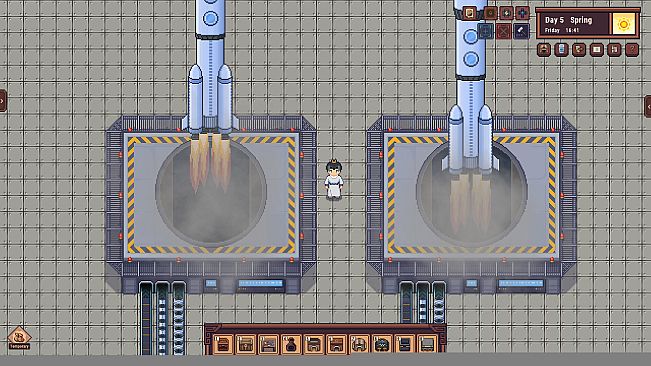Click conveyor belts under left launch pad
The height and width of the screenshot is (366, 651).
pos(162,318)
